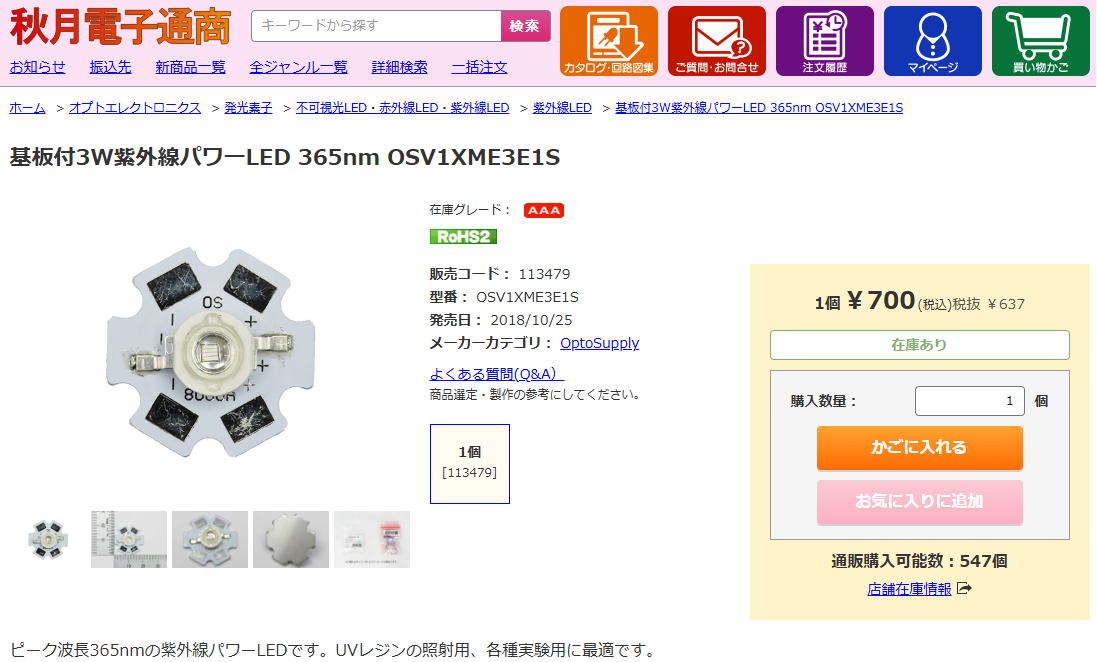Screen dimensions: 1097x662
Task: Click the green RoHS2 badge
Action: pos(463,237)
